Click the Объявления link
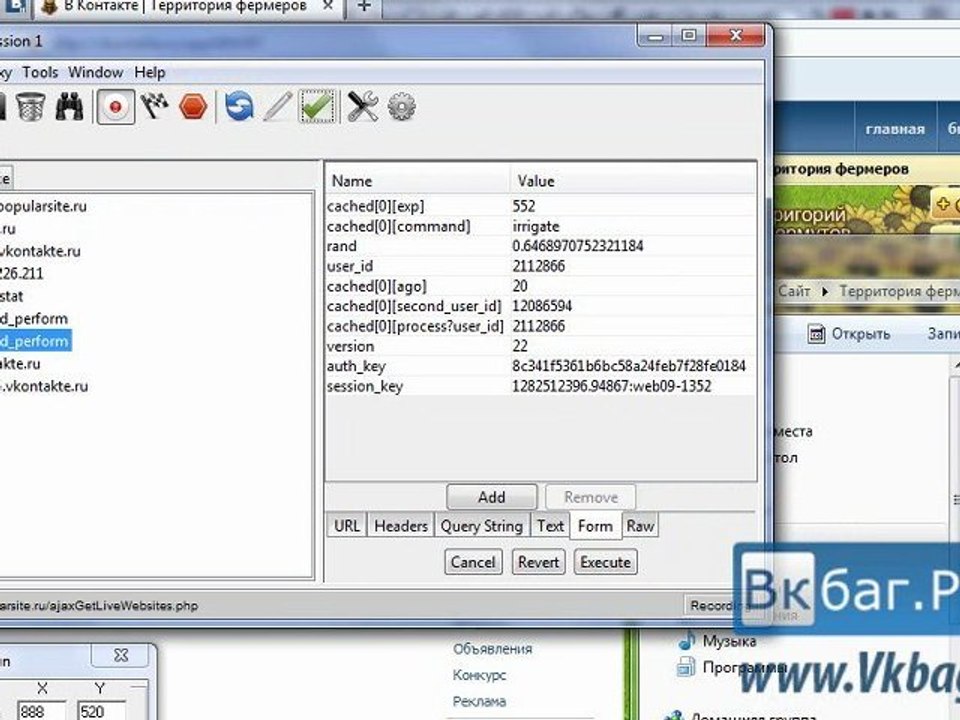The height and width of the screenshot is (720, 960). pos(492,649)
